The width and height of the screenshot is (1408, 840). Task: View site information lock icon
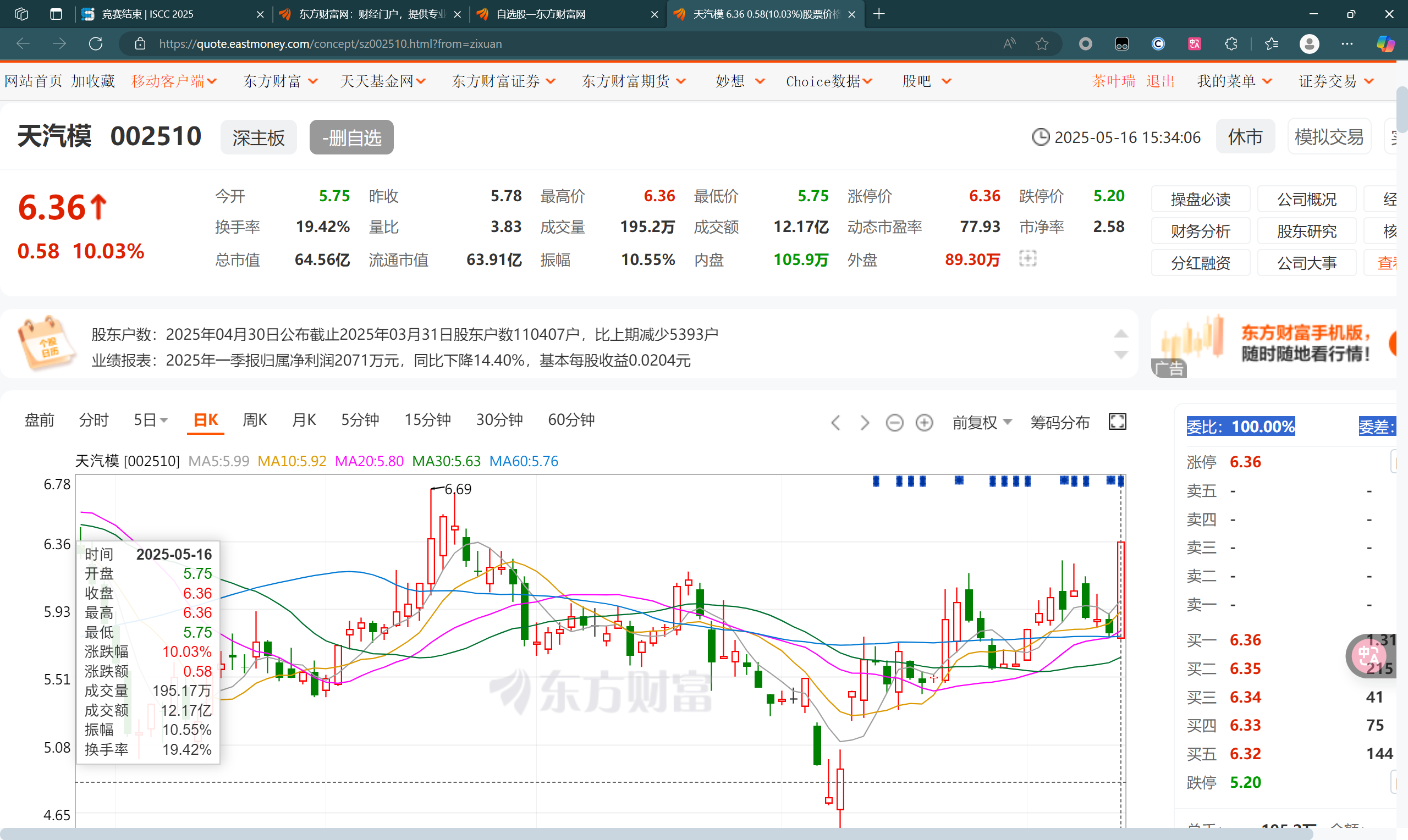140,43
